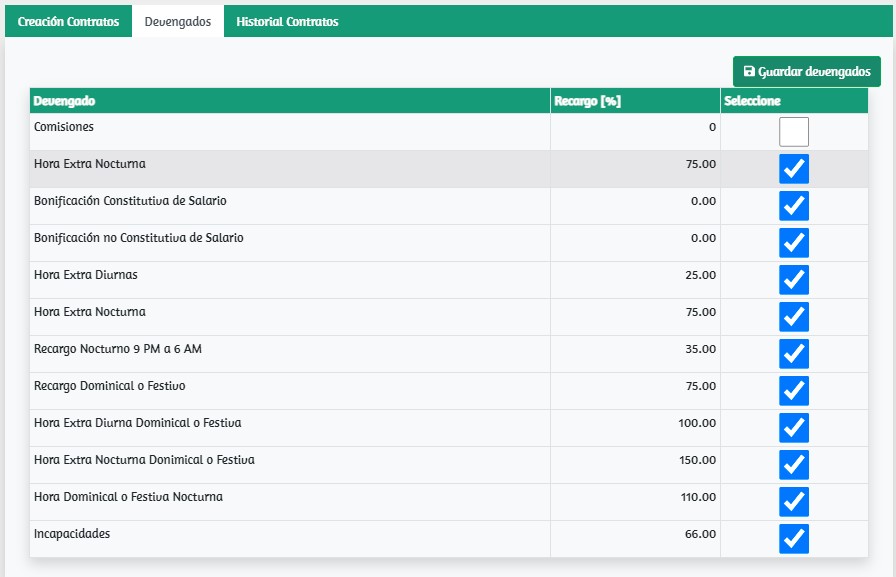The image size is (896, 577).
Task: Switch to the Creación Contratos tab
Action: [x=68, y=21]
